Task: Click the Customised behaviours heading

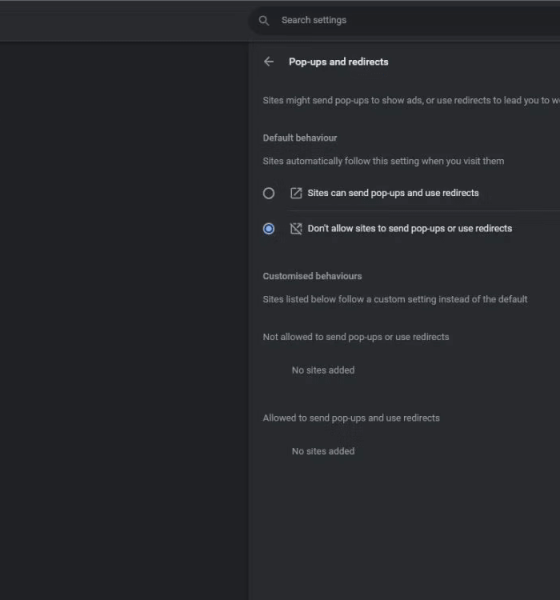Action: (x=312, y=276)
